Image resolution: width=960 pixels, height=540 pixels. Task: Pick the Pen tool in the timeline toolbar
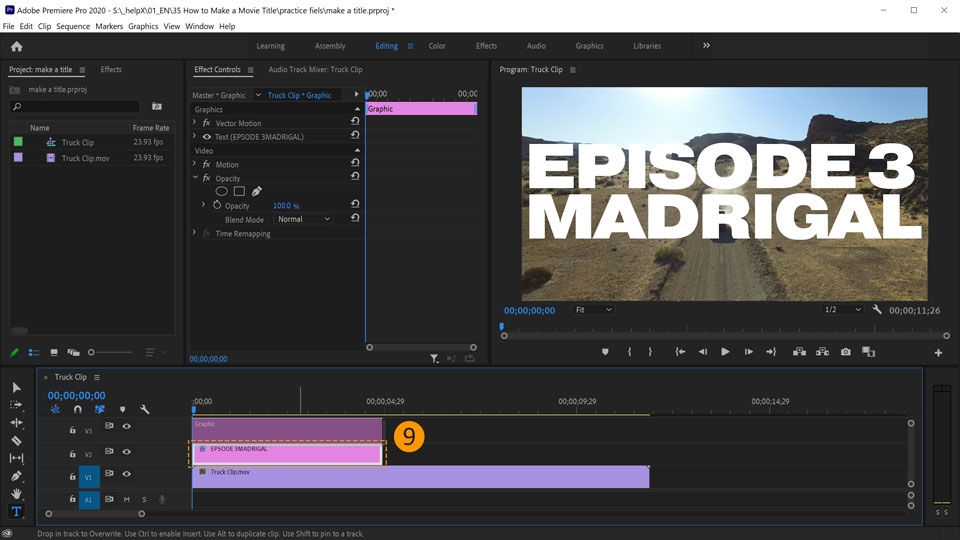(16, 476)
